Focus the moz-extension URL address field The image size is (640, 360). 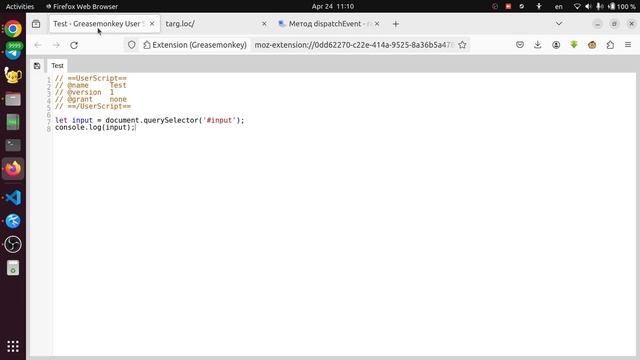353,45
